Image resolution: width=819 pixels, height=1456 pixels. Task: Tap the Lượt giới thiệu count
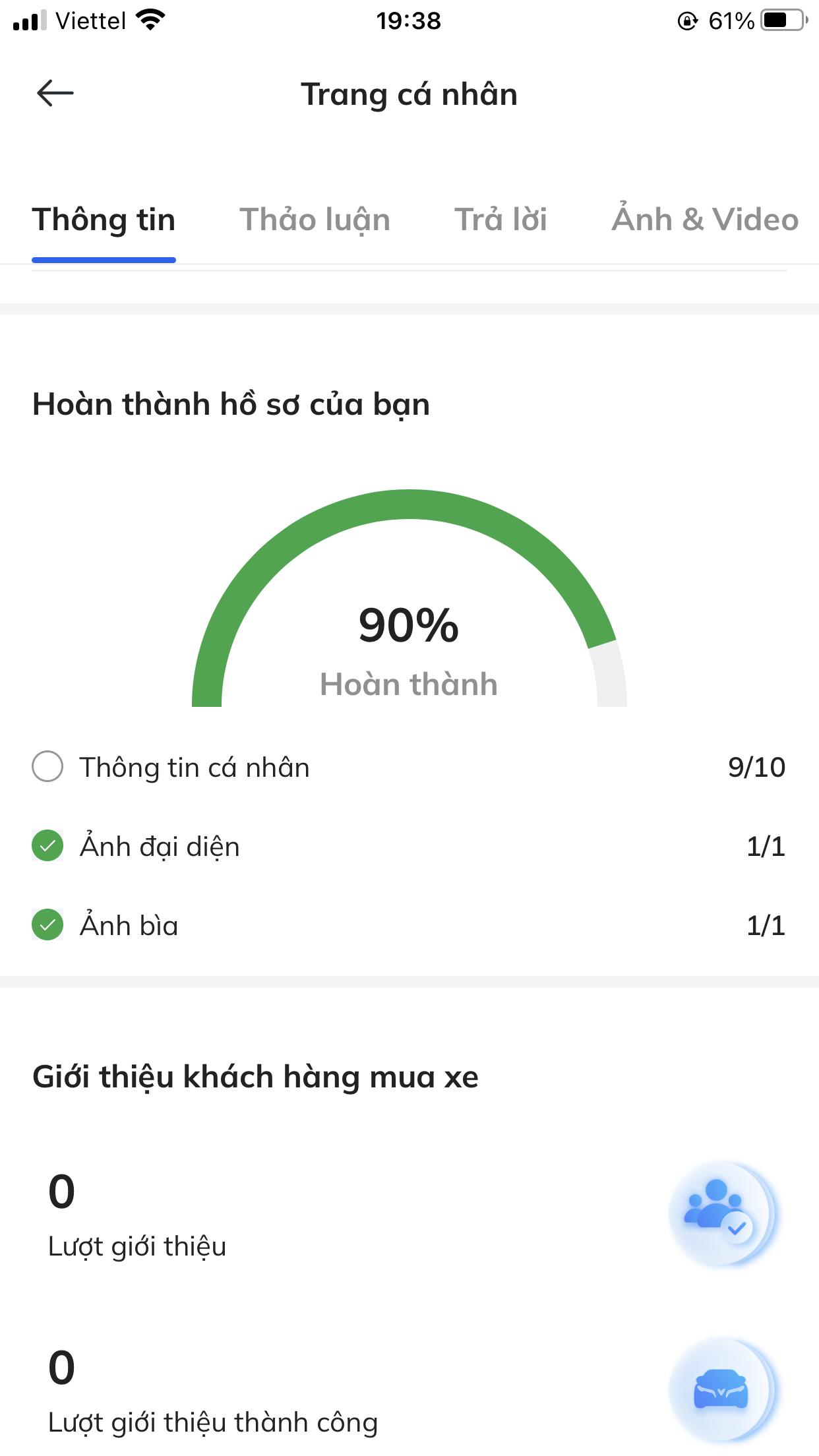62,1192
